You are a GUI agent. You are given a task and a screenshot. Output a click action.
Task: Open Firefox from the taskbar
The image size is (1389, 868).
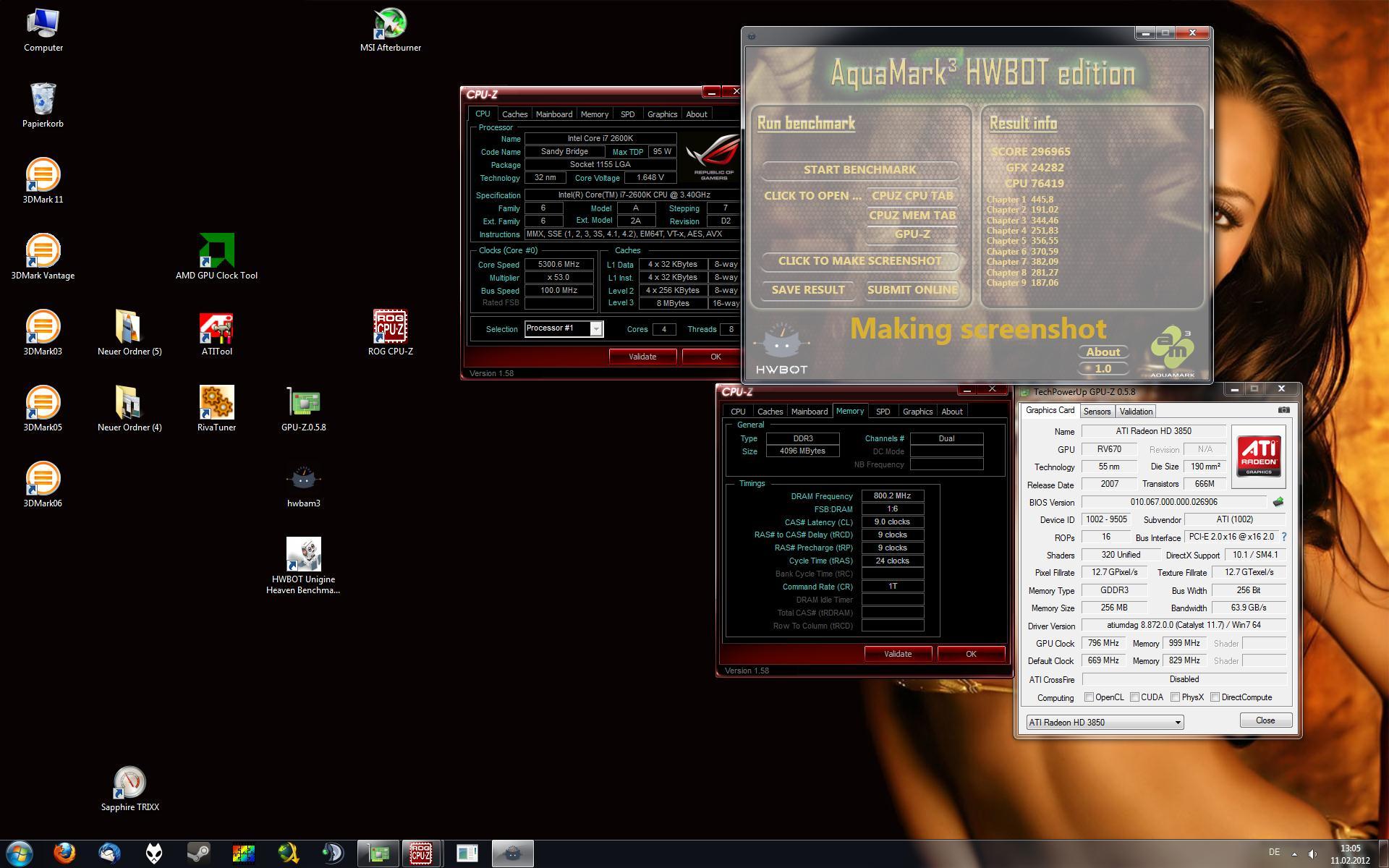click(64, 854)
